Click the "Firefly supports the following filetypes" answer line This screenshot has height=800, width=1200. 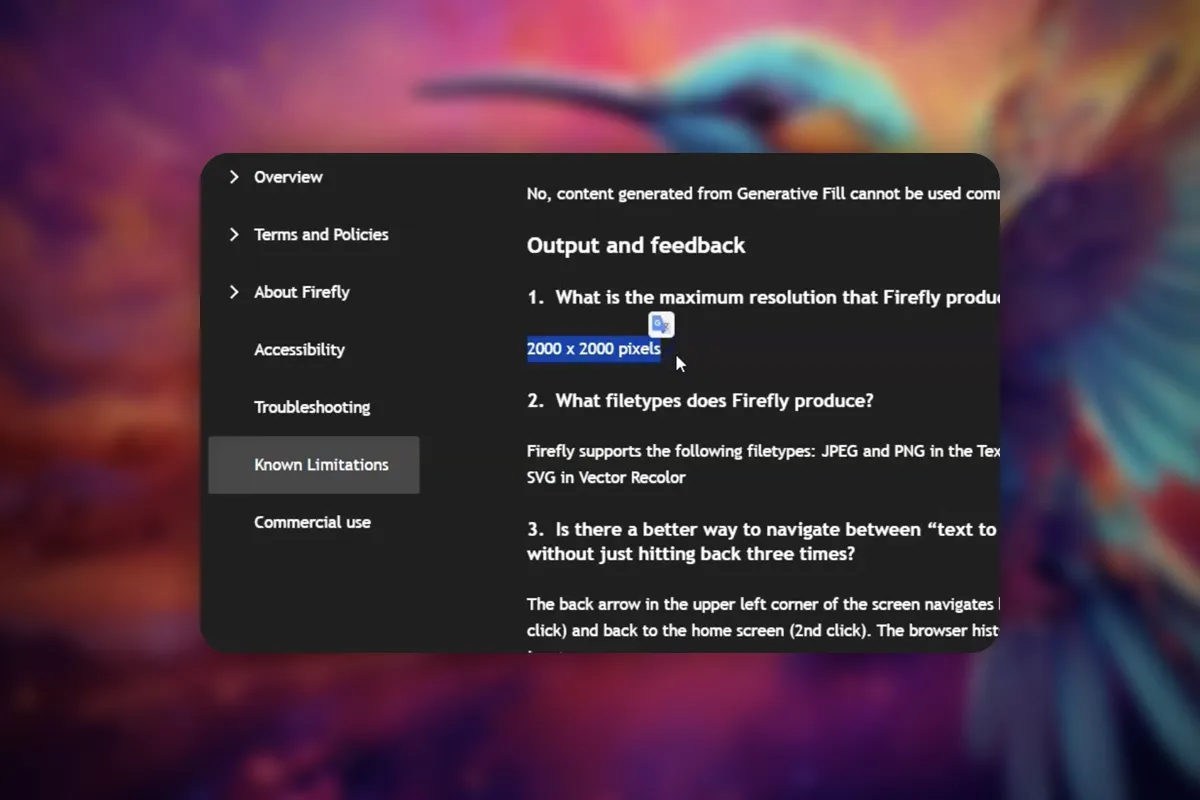click(x=763, y=451)
